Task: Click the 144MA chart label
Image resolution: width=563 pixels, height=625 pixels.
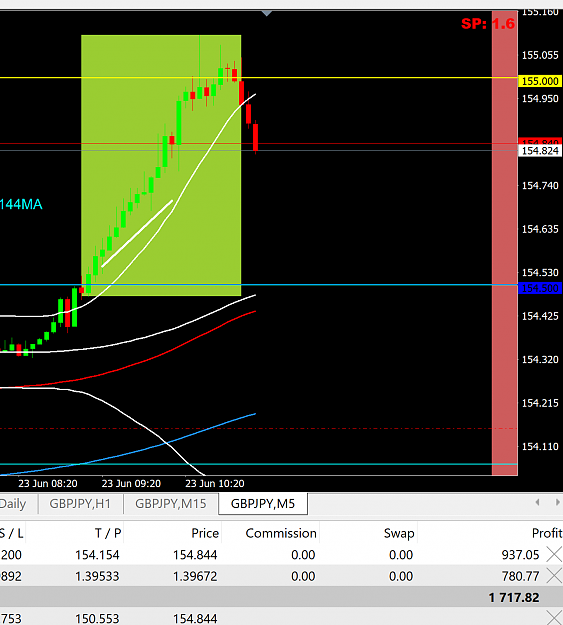Action: click(x=21, y=204)
